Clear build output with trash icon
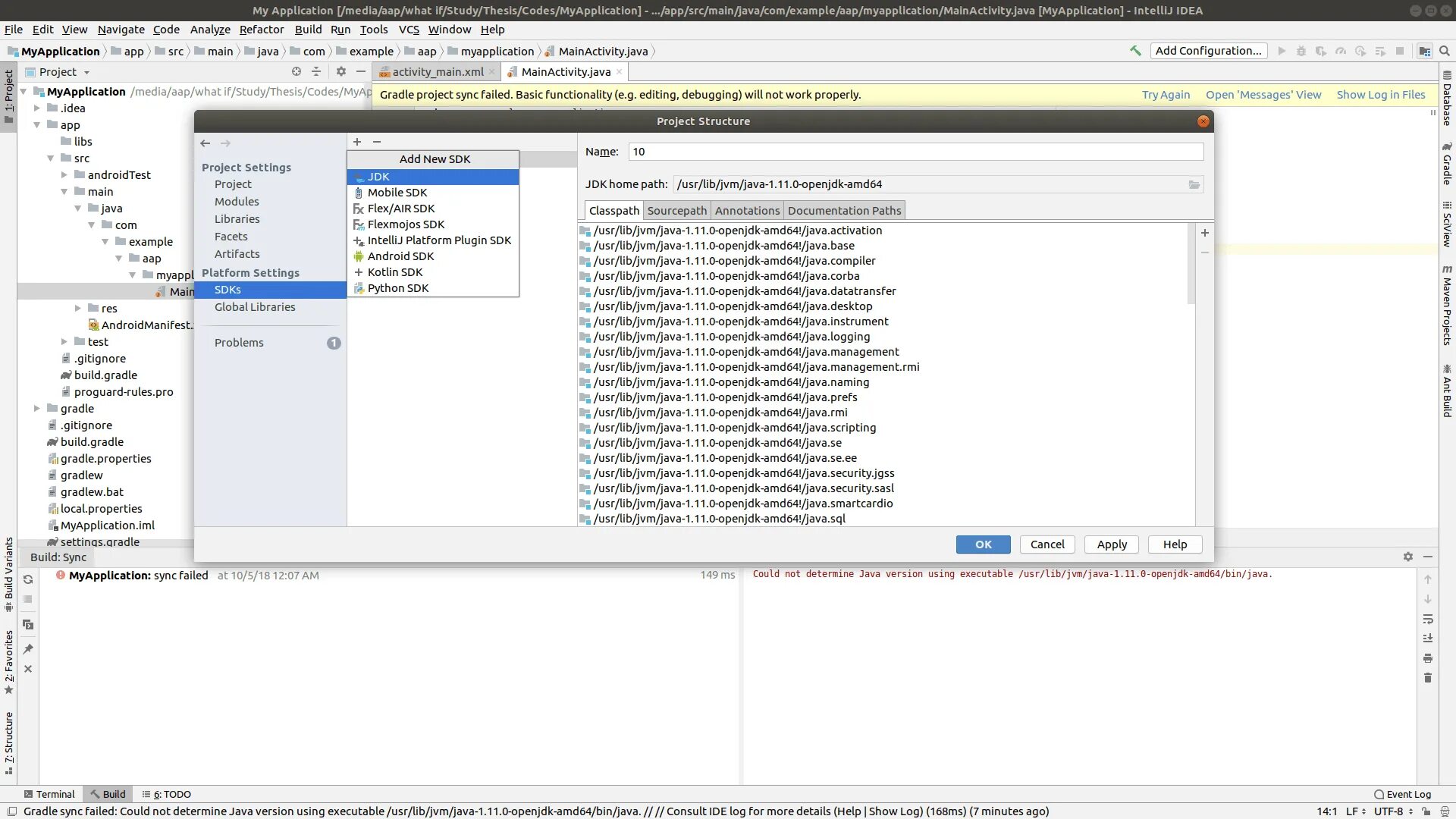Viewport: 1456px width, 819px height. (1428, 678)
